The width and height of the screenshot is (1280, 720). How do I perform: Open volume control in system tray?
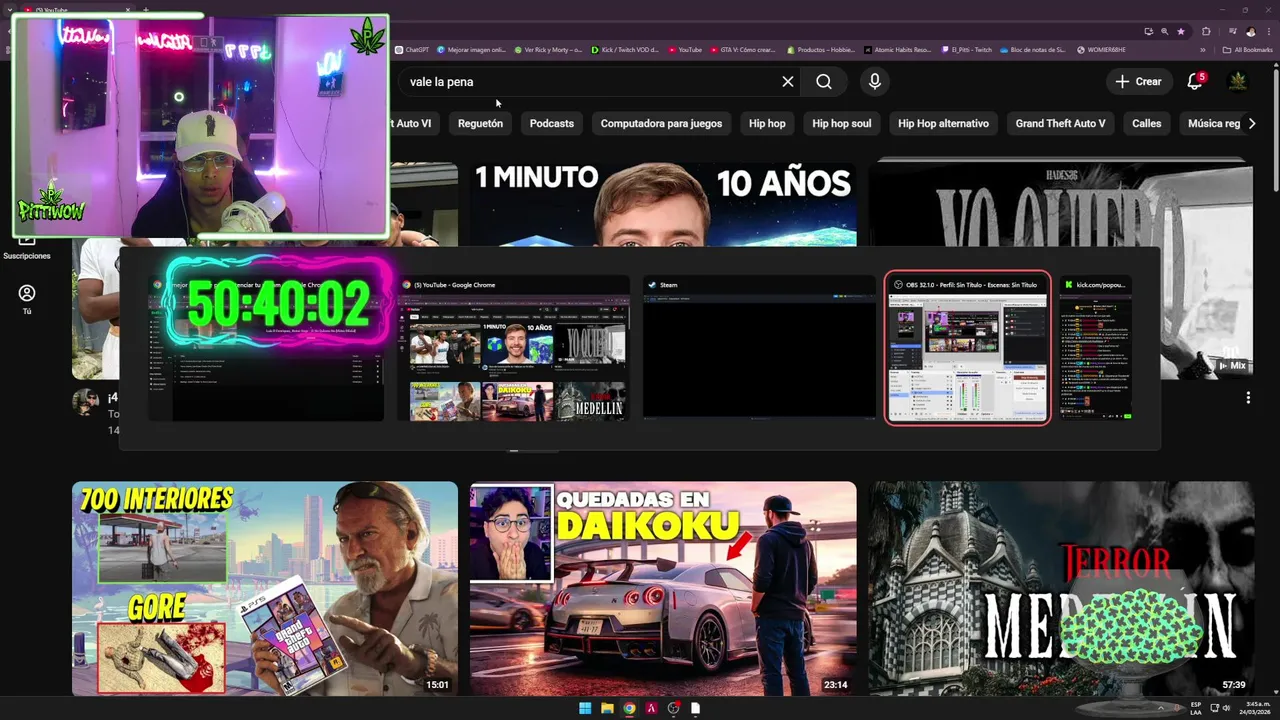(x=1227, y=708)
